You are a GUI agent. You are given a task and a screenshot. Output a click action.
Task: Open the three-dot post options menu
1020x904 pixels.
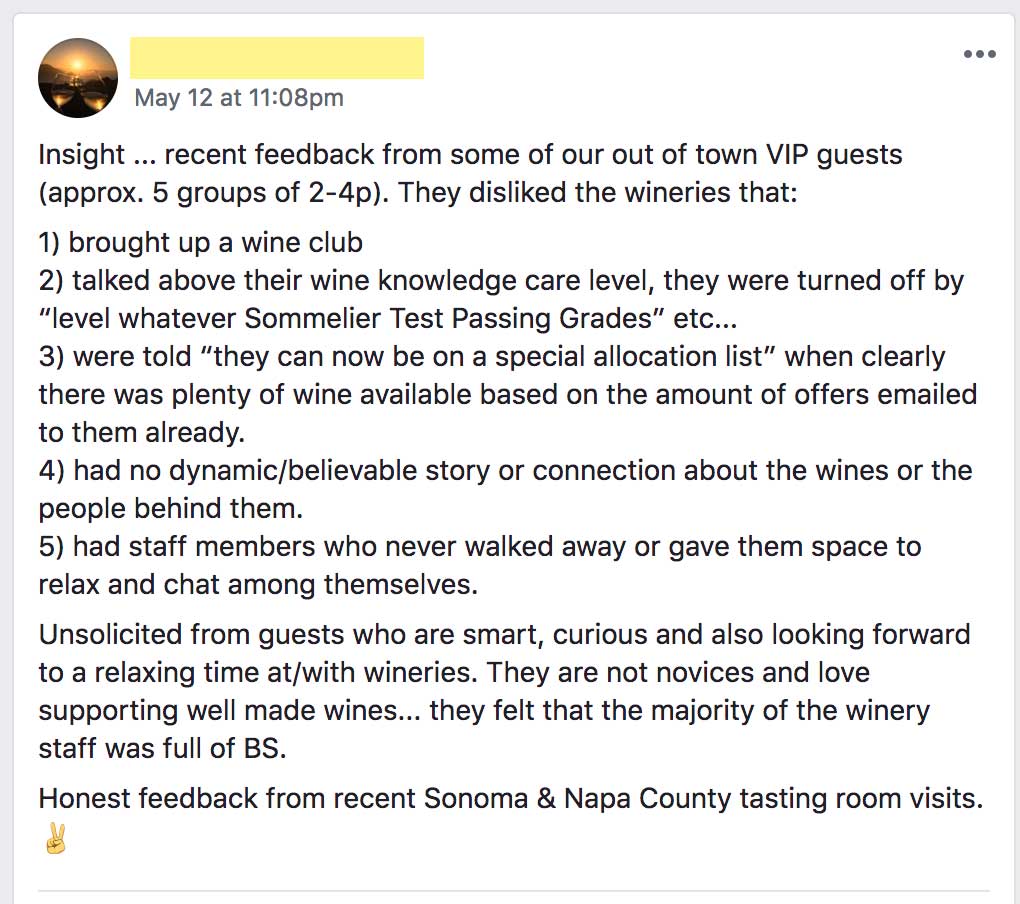tap(980, 54)
